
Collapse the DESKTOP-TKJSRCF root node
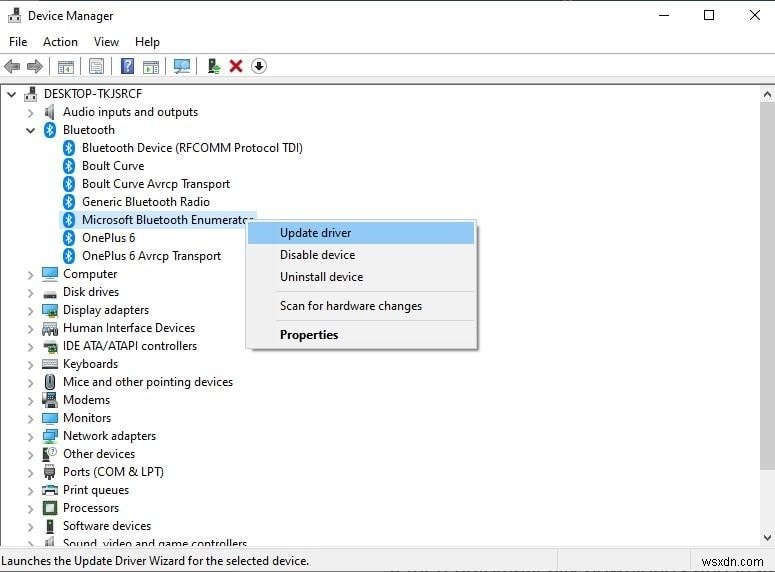[11, 94]
